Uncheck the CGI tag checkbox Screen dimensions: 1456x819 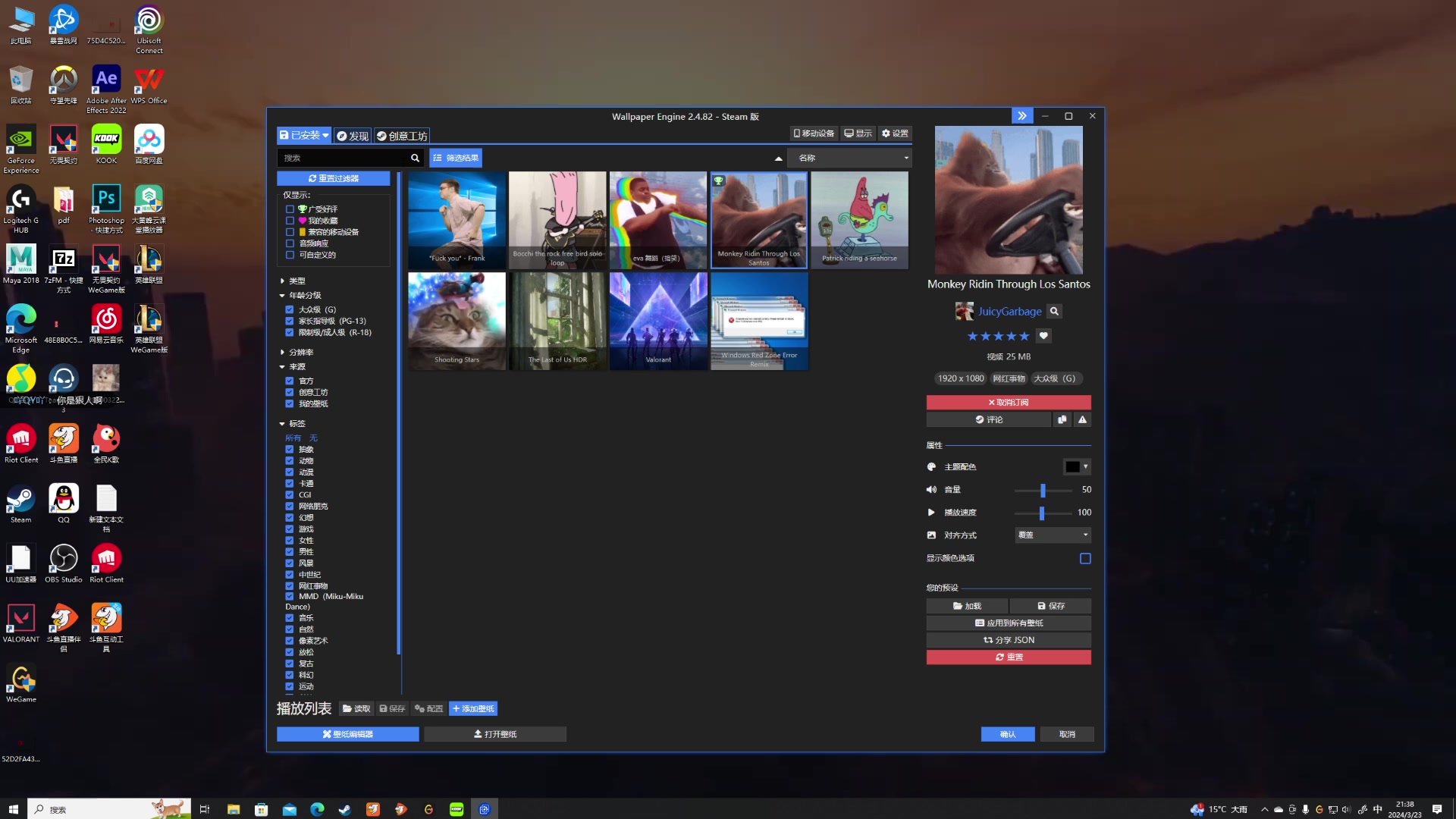point(290,494)
